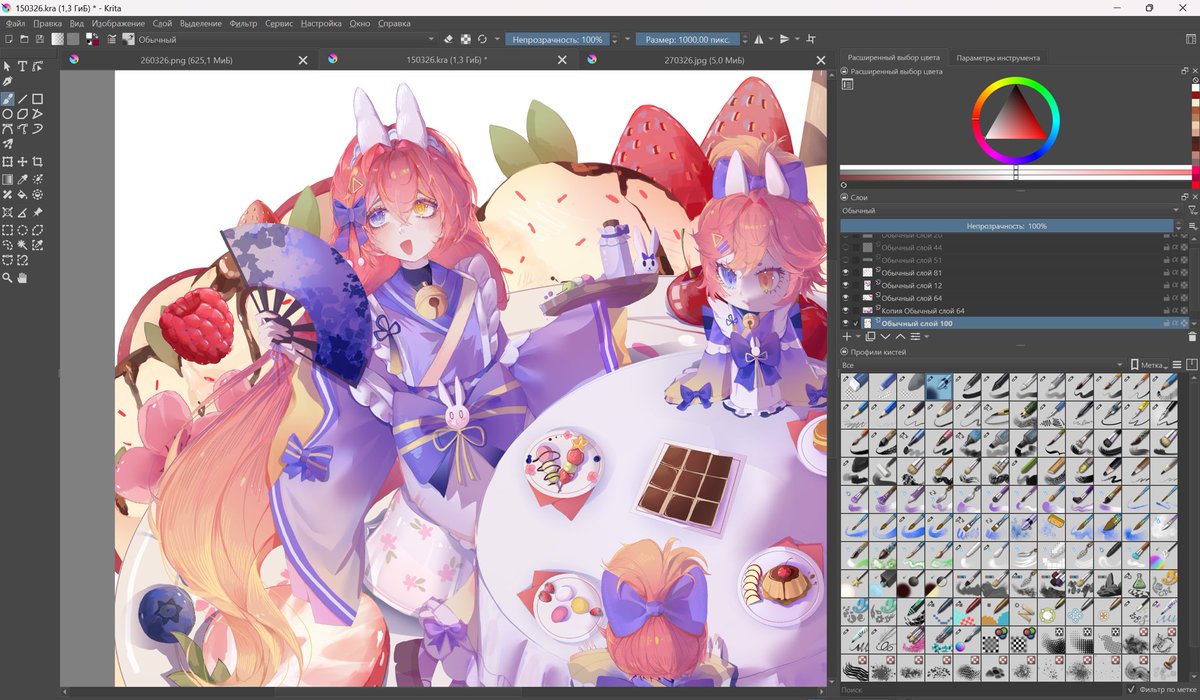Select the Bezier Curve tool
1200x700 pixels.
[8, 129]
